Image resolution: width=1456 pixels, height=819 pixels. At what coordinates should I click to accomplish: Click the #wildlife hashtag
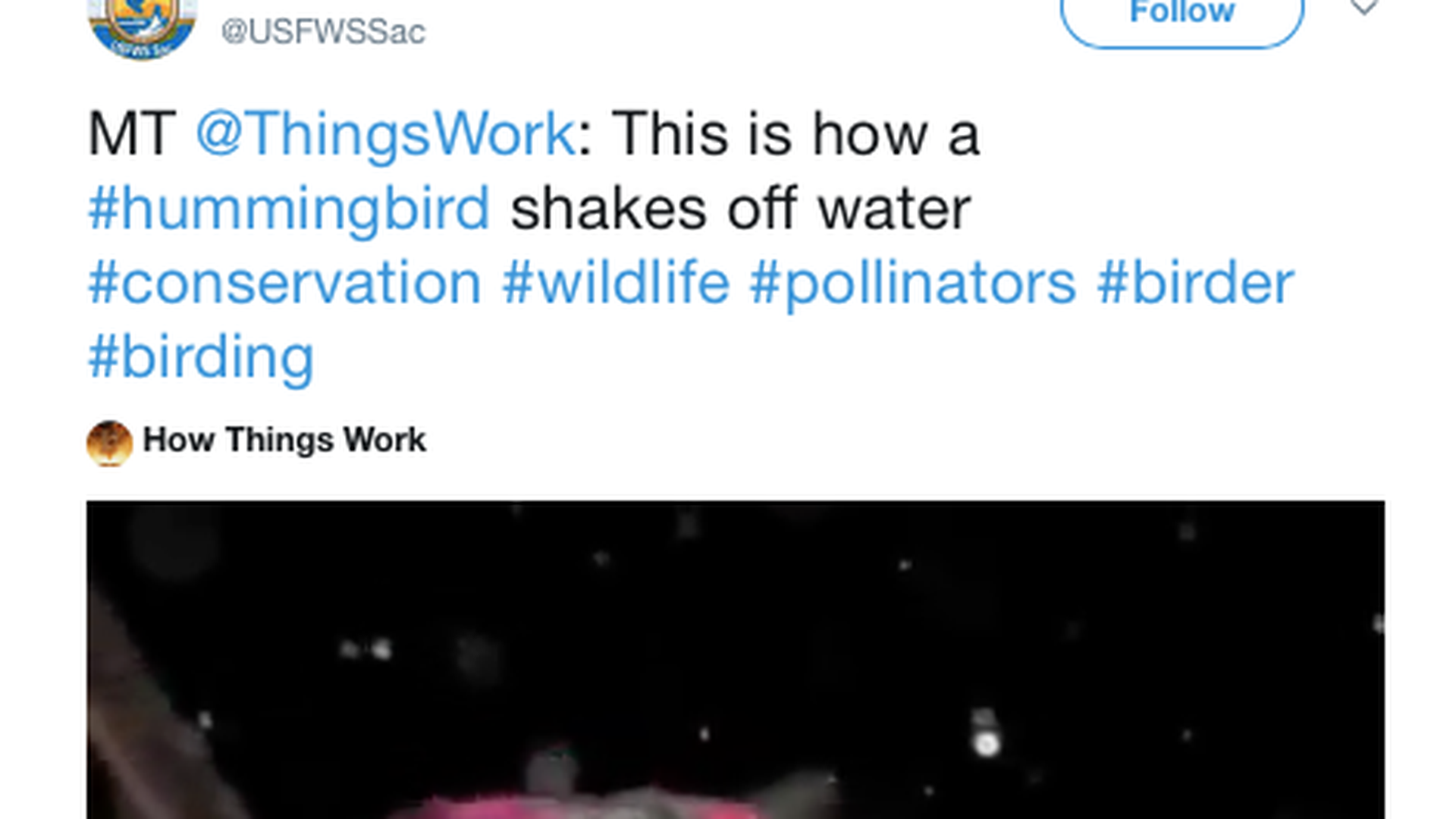(616, 283)
